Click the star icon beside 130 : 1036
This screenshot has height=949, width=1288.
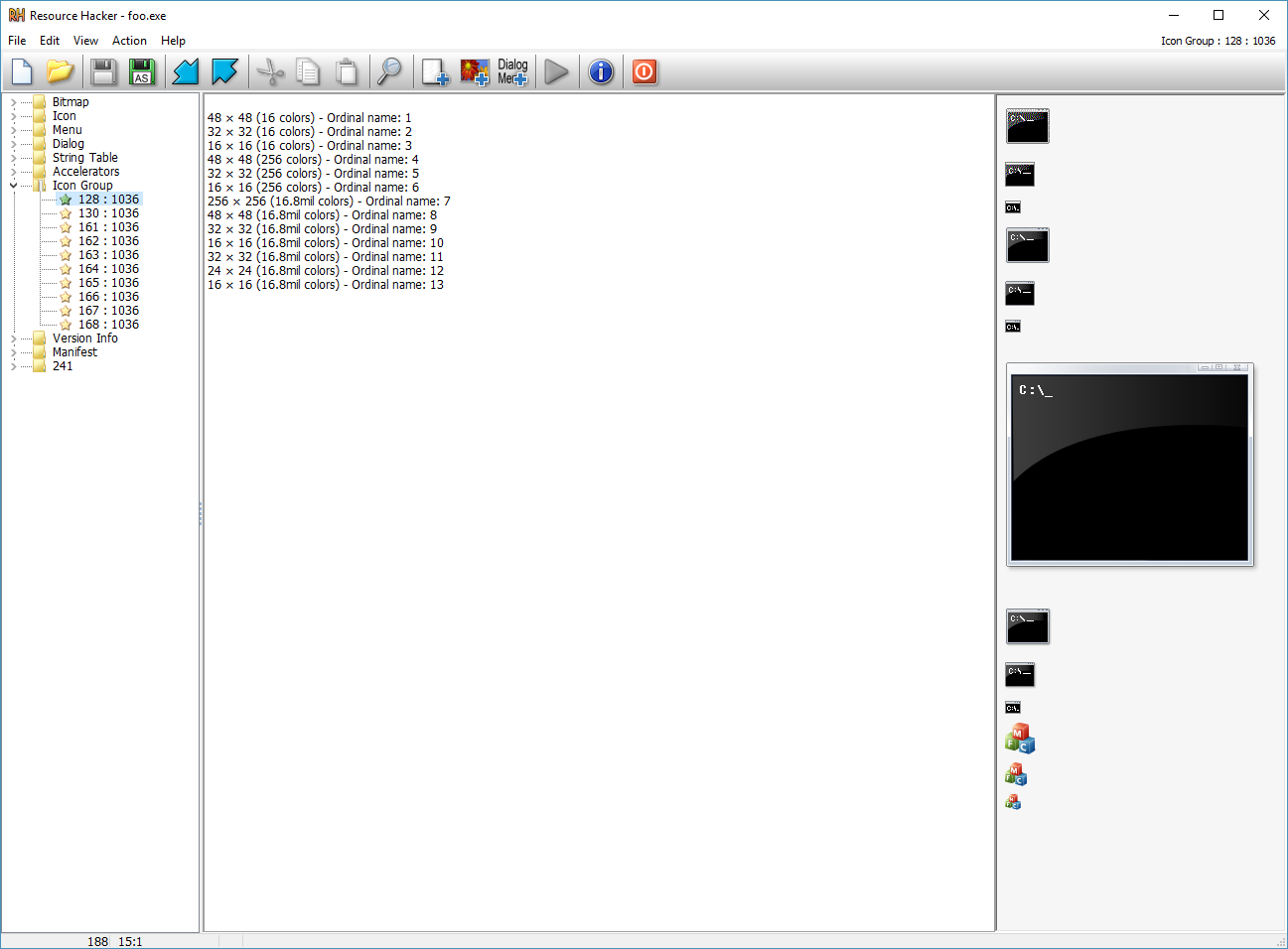pyautogui.click(x=66, y=213)
